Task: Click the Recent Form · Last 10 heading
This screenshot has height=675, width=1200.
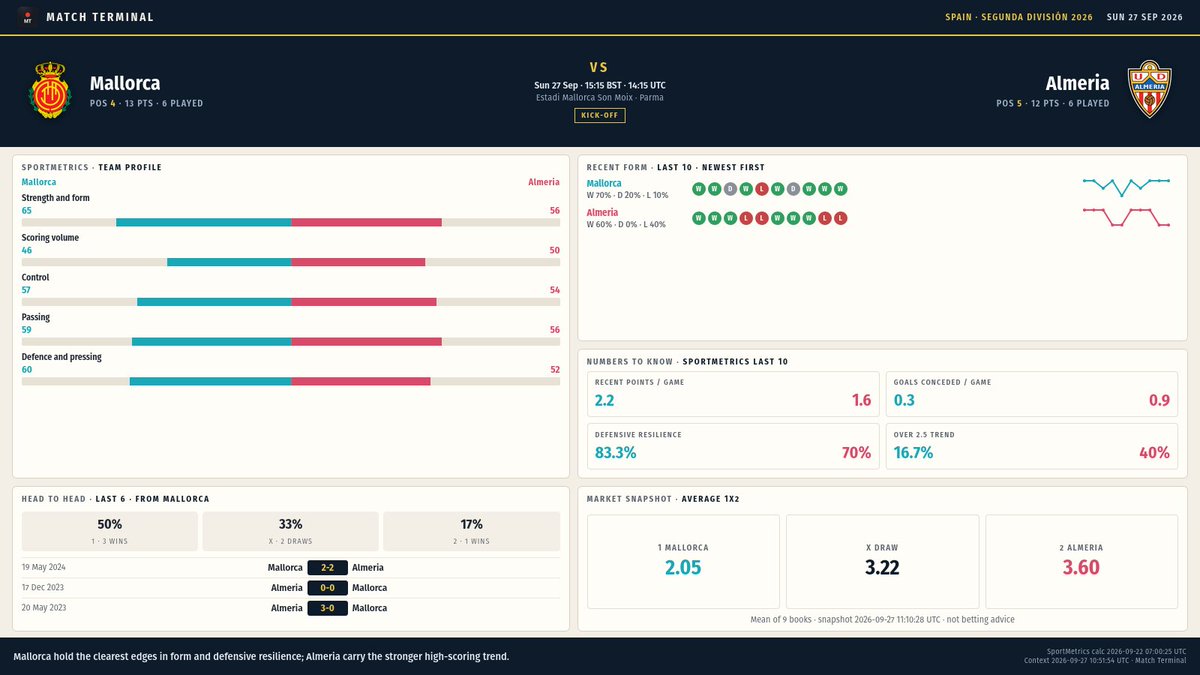Action: pos(676,167)
